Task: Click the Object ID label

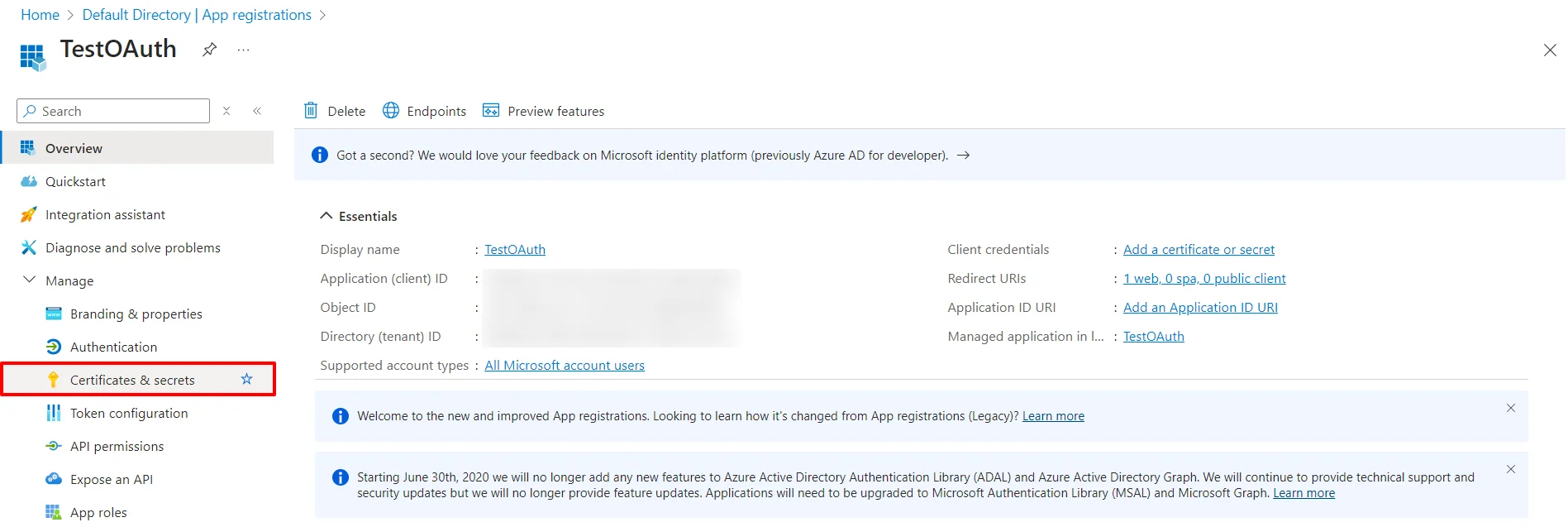Action: (x=348, y=307)
